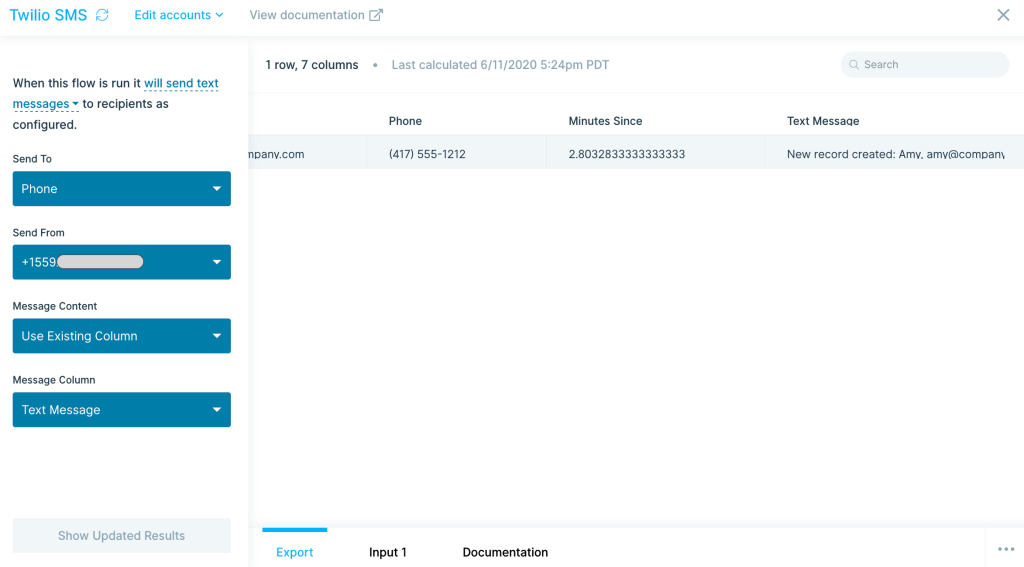The image size is (1024, 567).
Task: Switch to the Documentation tab
Action: click(x=505, y=552)
